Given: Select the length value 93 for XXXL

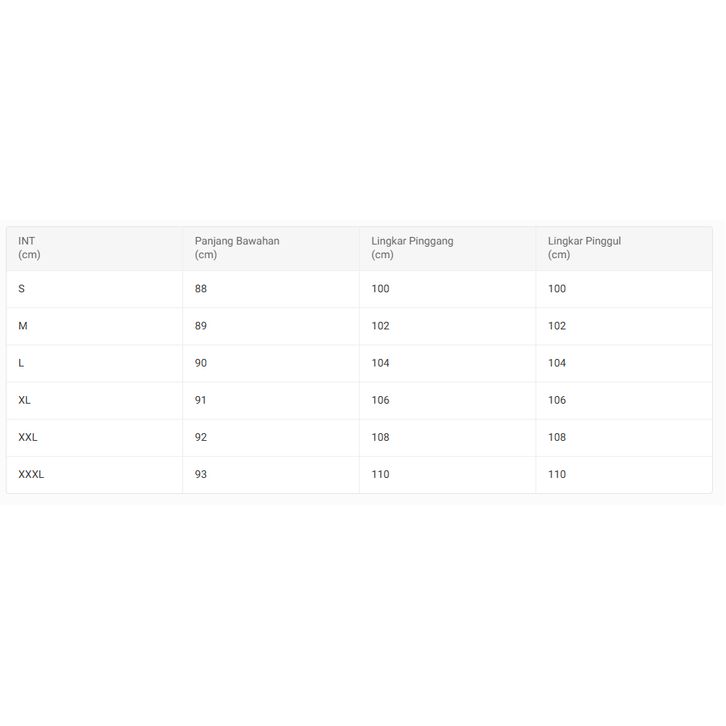Looking at the screenshot, I should pyautogui.click(x=201, y=474).
